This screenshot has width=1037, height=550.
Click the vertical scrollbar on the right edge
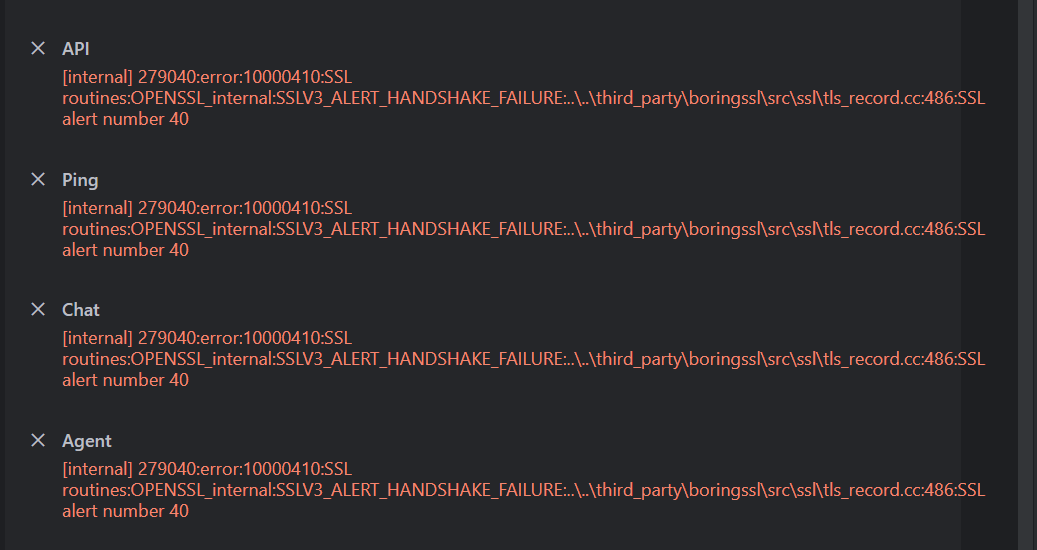[x=1027, y=275]
